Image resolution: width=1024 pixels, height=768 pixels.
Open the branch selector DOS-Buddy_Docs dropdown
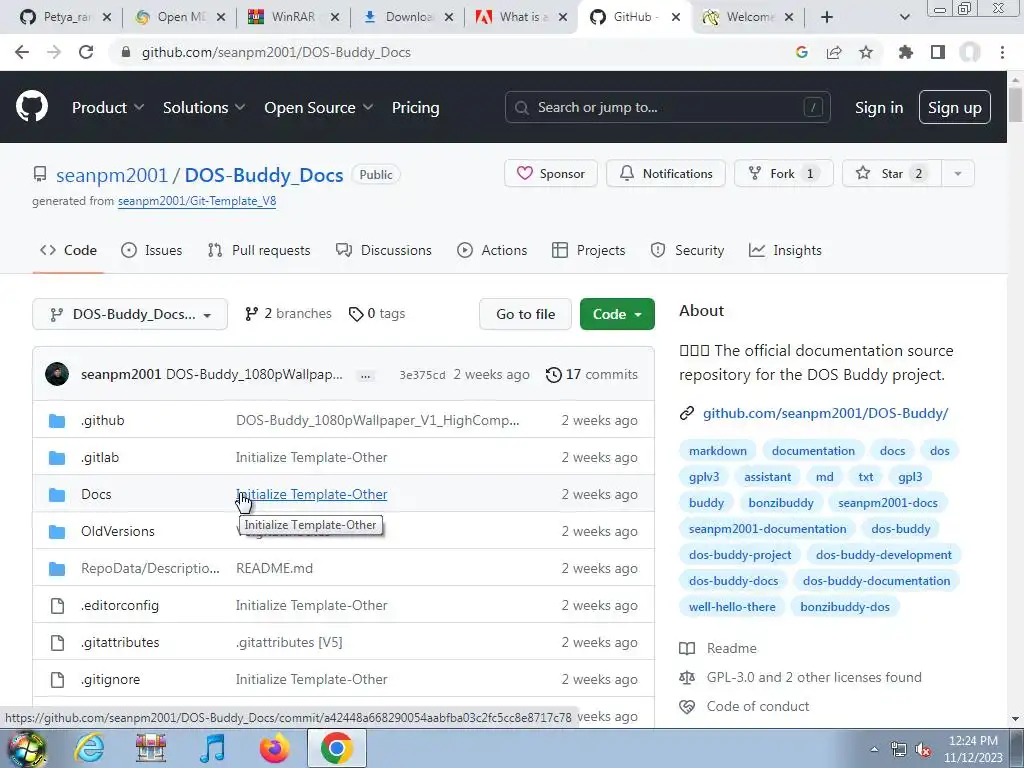(130, 314)
